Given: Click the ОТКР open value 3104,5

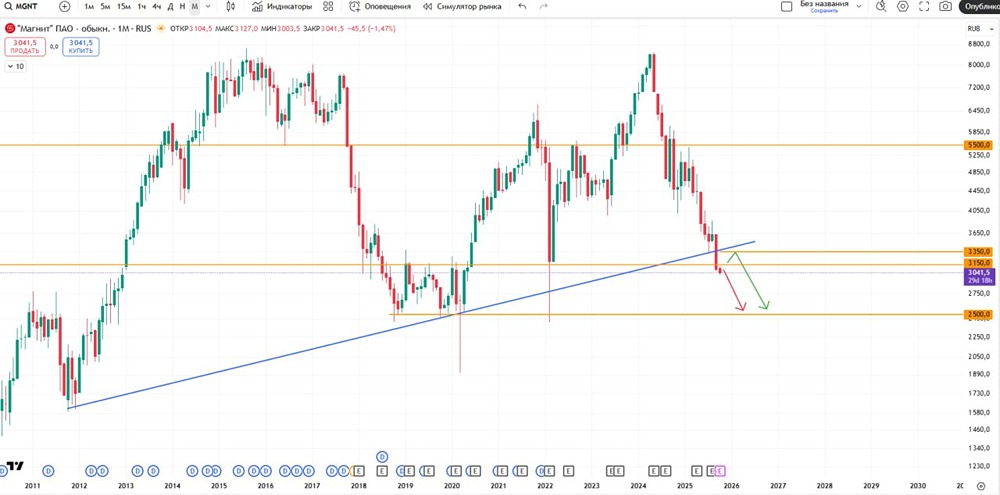Looking at the screenshot, I should pyautogui.click(x=203, y=29).
